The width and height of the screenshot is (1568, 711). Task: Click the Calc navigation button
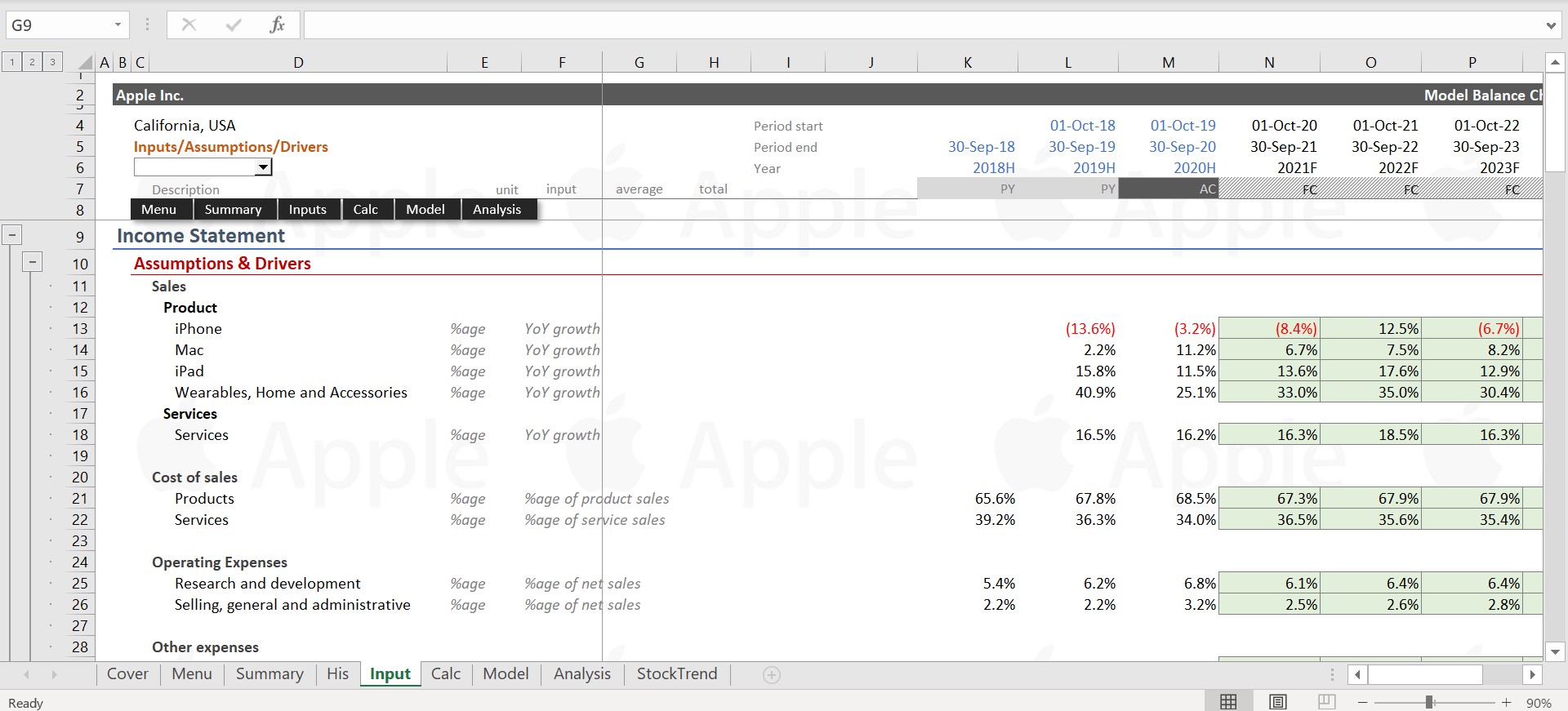[367, 210]
